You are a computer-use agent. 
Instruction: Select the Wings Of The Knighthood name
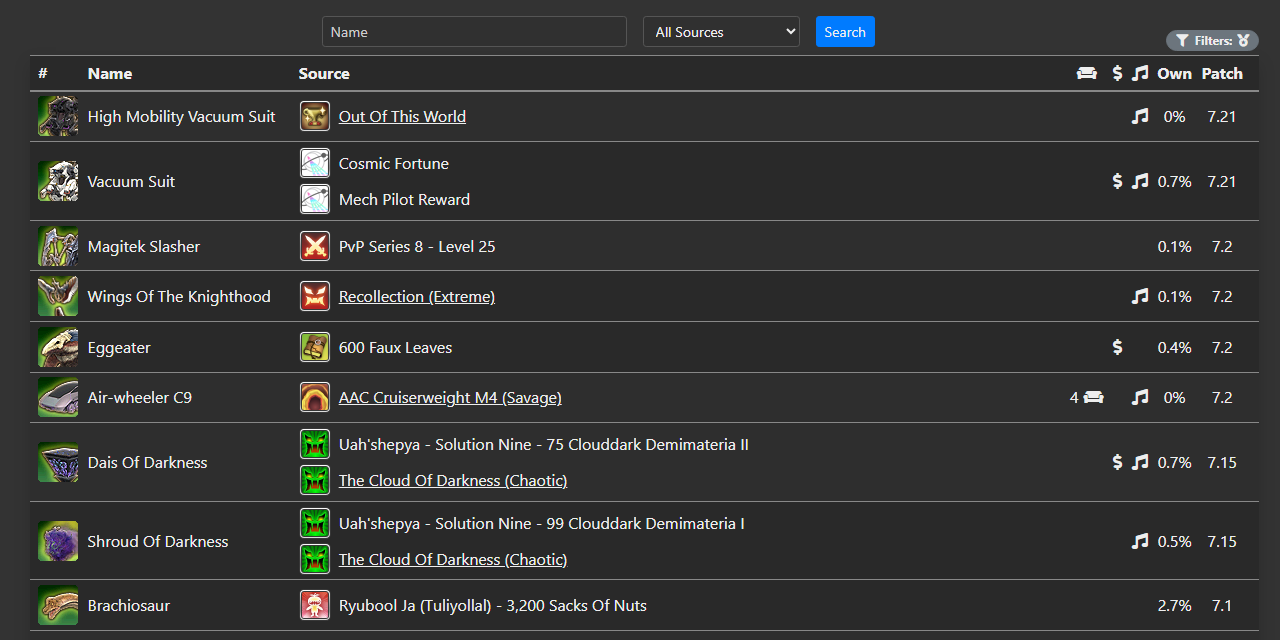click(179, 296)
